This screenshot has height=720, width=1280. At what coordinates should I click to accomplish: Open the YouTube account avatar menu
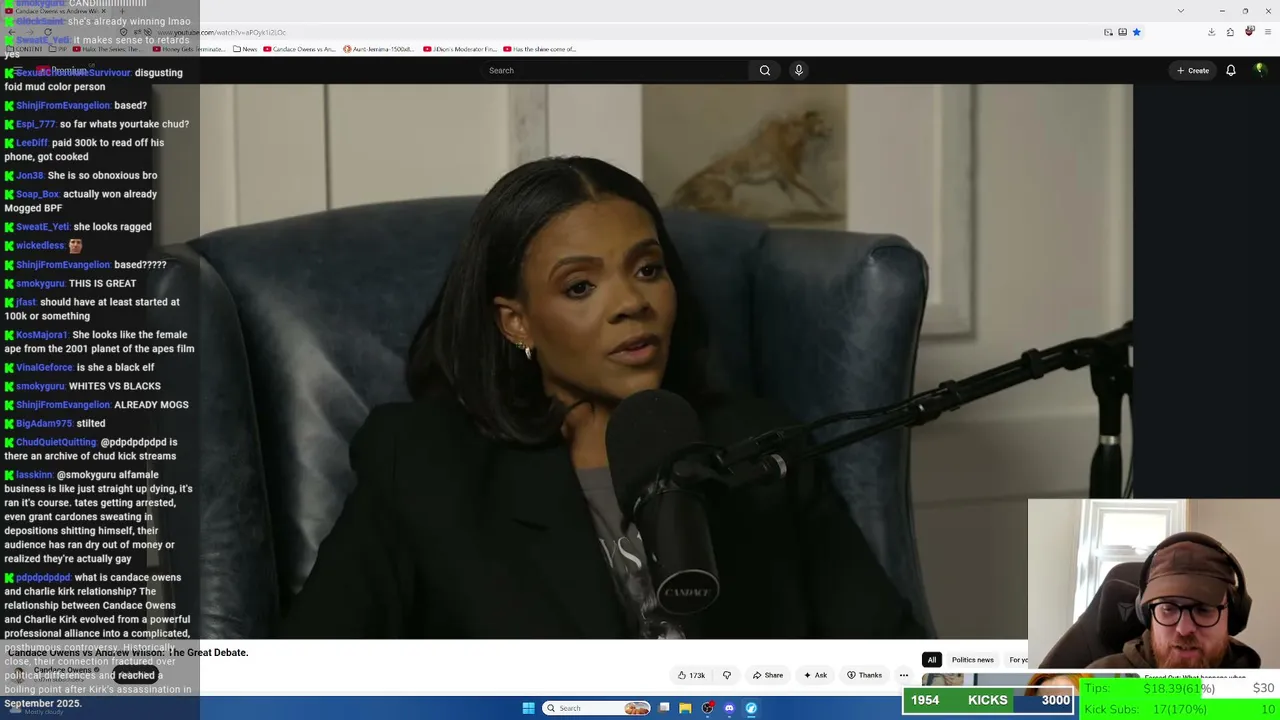(1260, 69)
